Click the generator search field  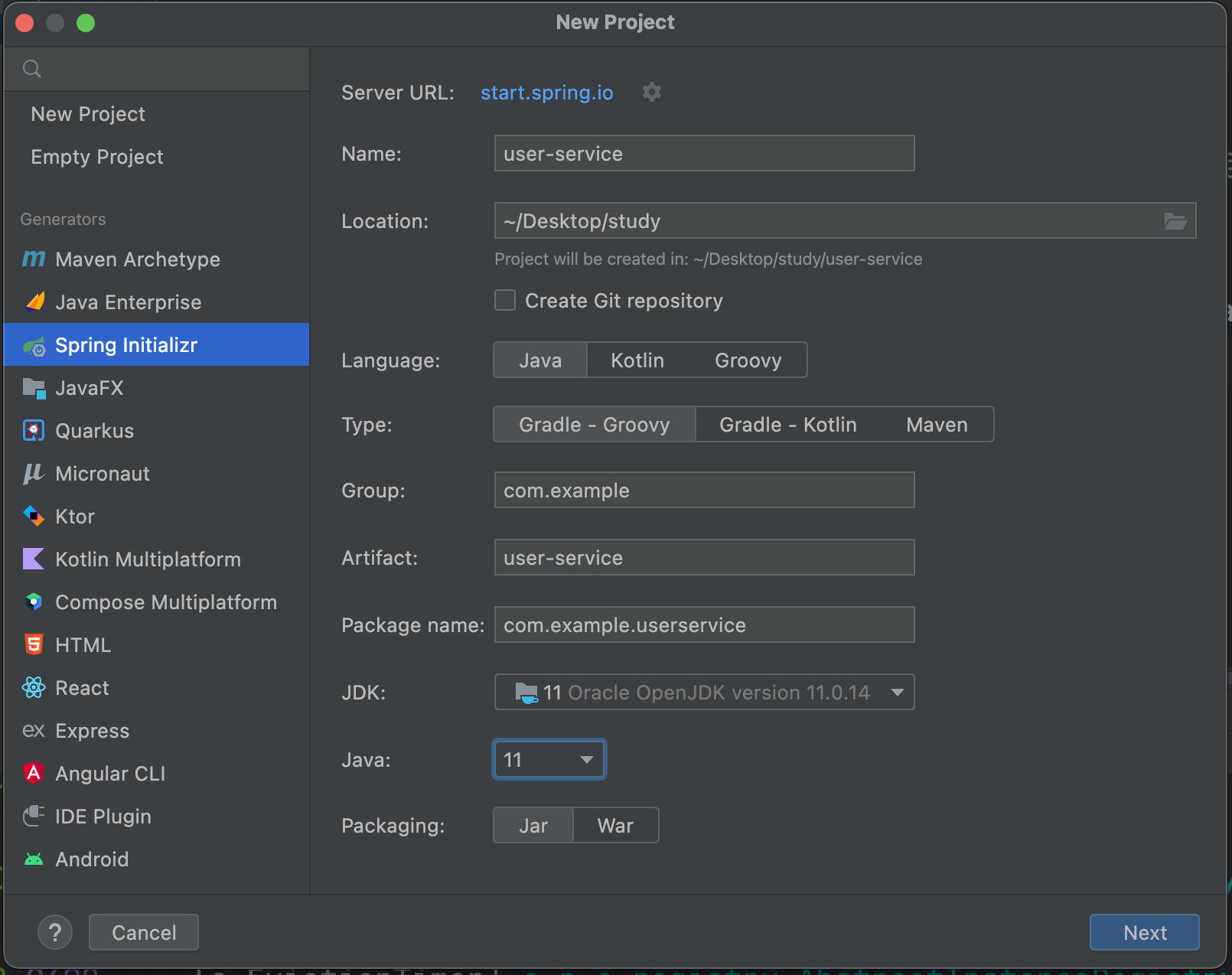(x=157, y=69)
